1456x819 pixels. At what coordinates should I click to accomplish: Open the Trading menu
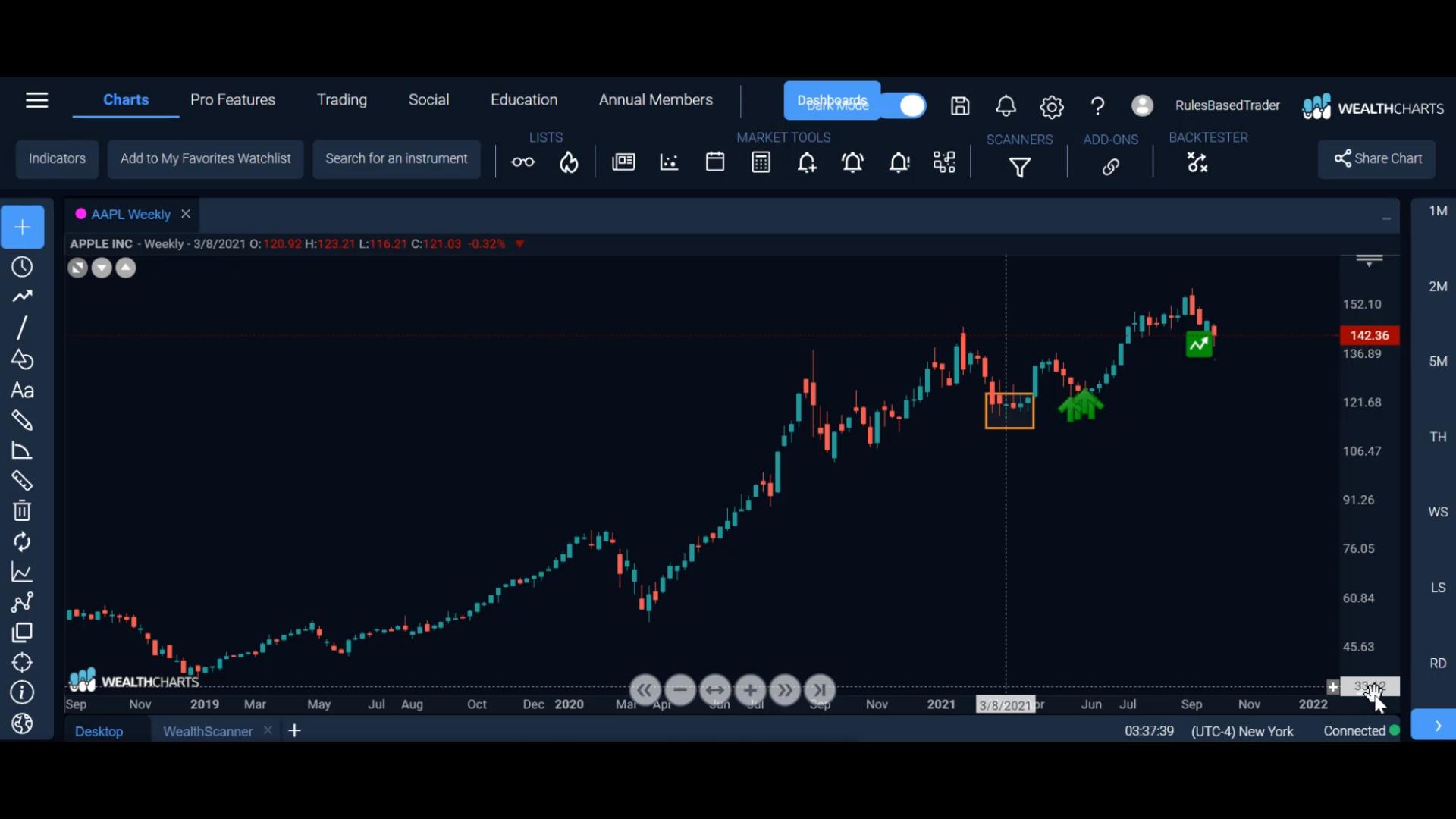pyautogui.click(x=342, y=100)
